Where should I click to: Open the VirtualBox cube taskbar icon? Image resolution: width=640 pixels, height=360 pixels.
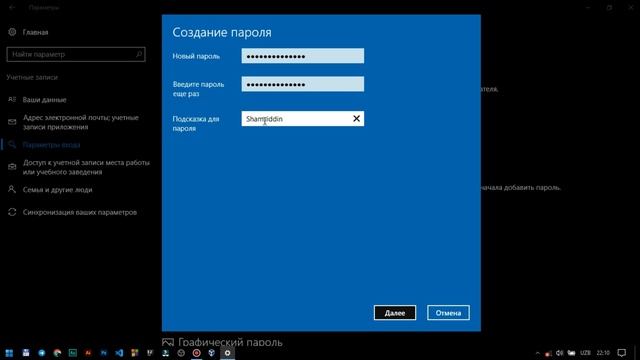(x=211, y=353)
